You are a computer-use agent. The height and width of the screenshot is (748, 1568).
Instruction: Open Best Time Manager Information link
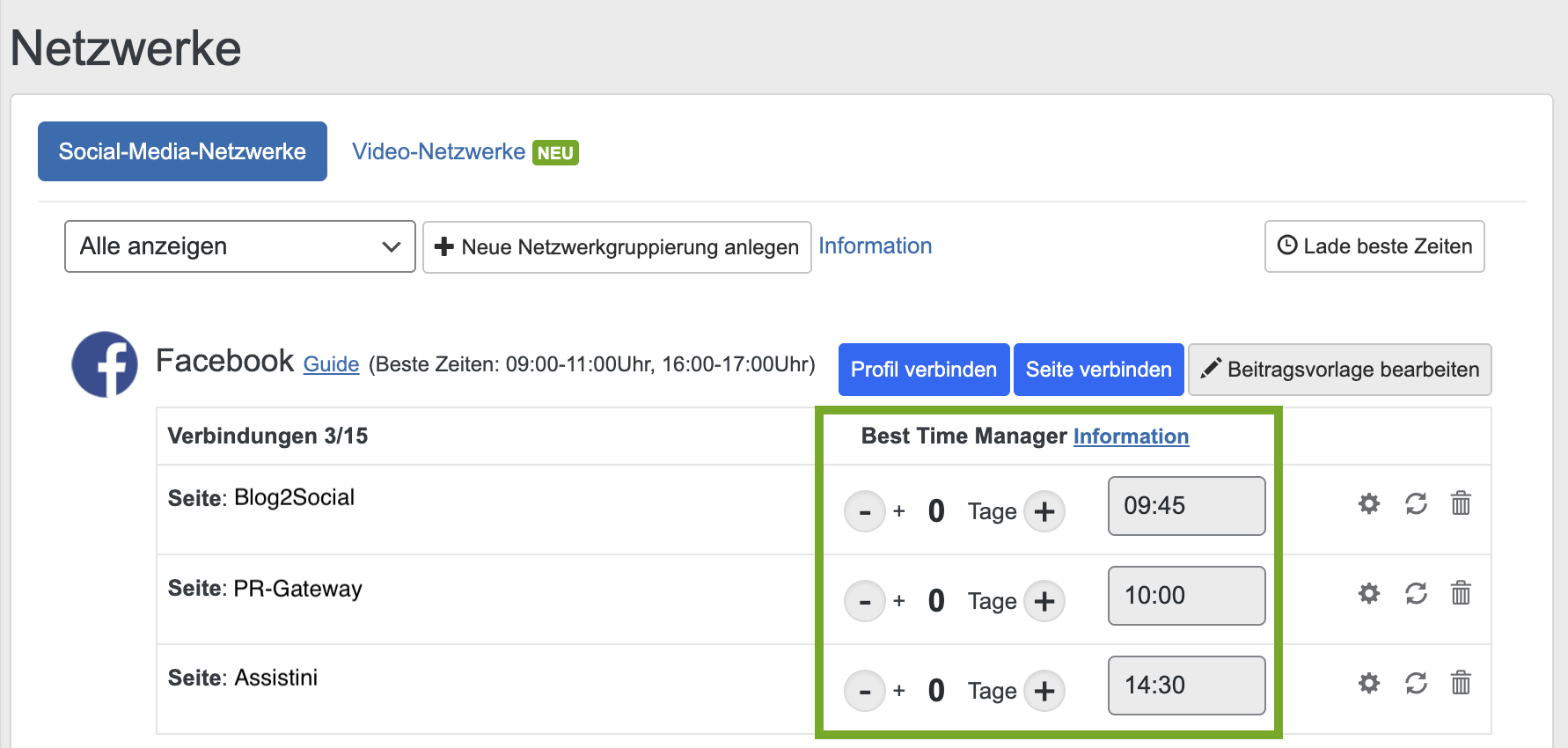pyautogui.click(x=1131, y=436)
